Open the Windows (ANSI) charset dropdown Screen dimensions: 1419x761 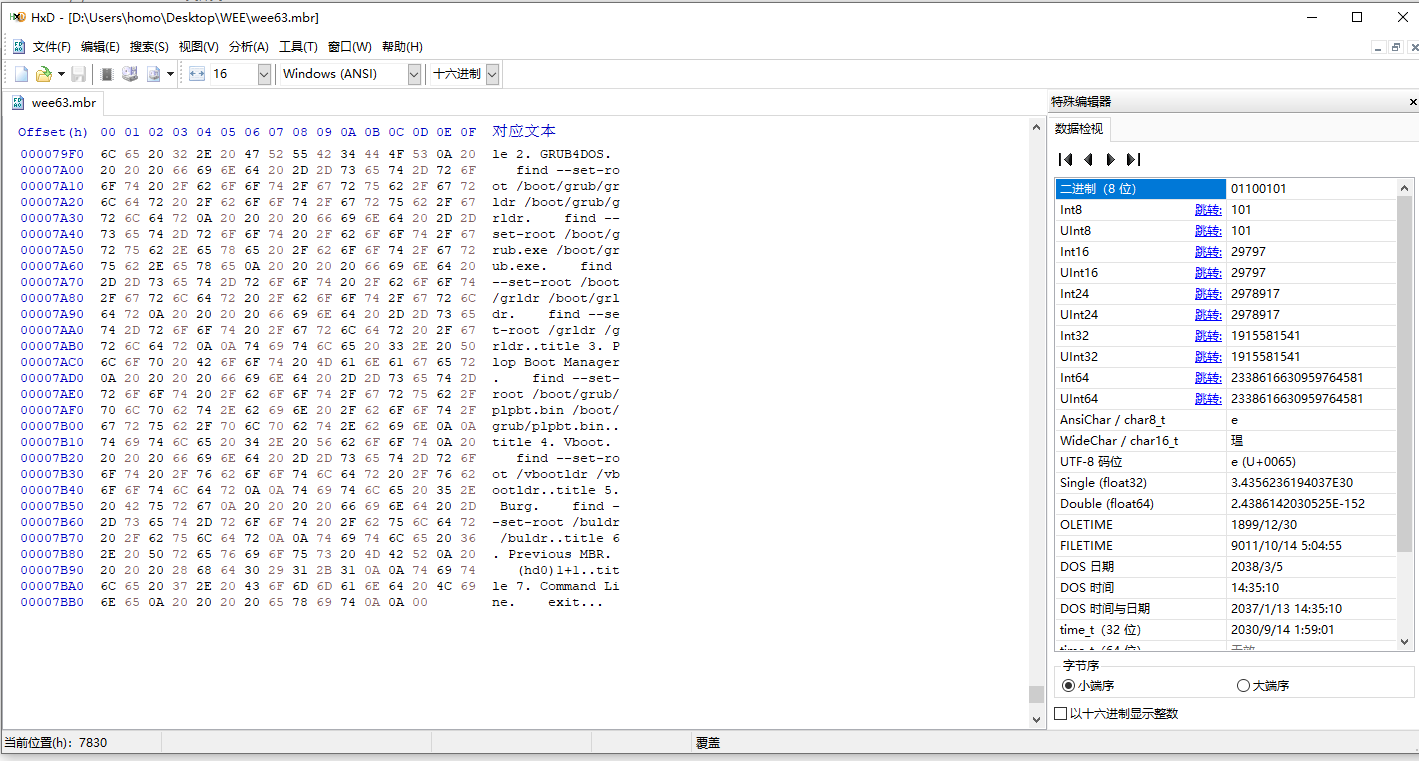click(x=414, y=74)
